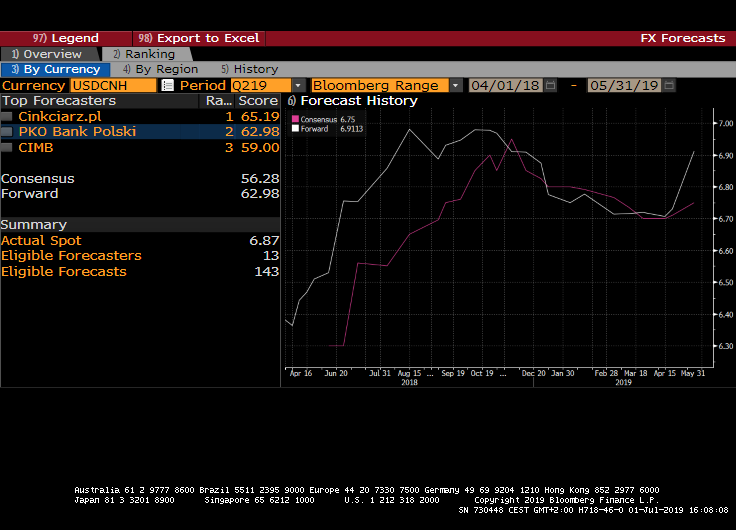Expand the Bloomberg Range dropdown

tap(455, 86)
